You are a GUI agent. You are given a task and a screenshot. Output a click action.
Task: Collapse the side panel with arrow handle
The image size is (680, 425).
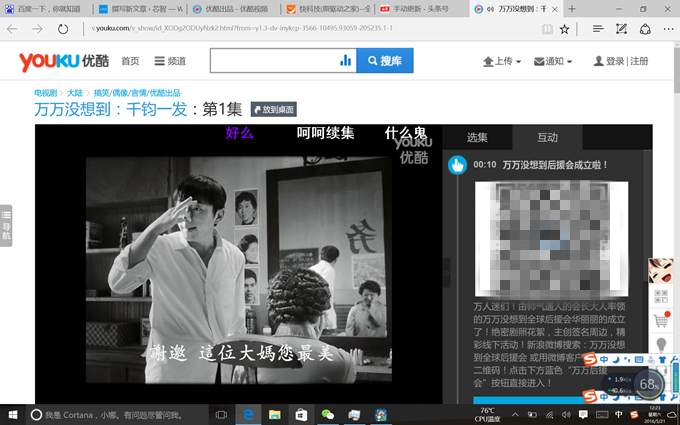pyautogui.click(x=446, y=273)
